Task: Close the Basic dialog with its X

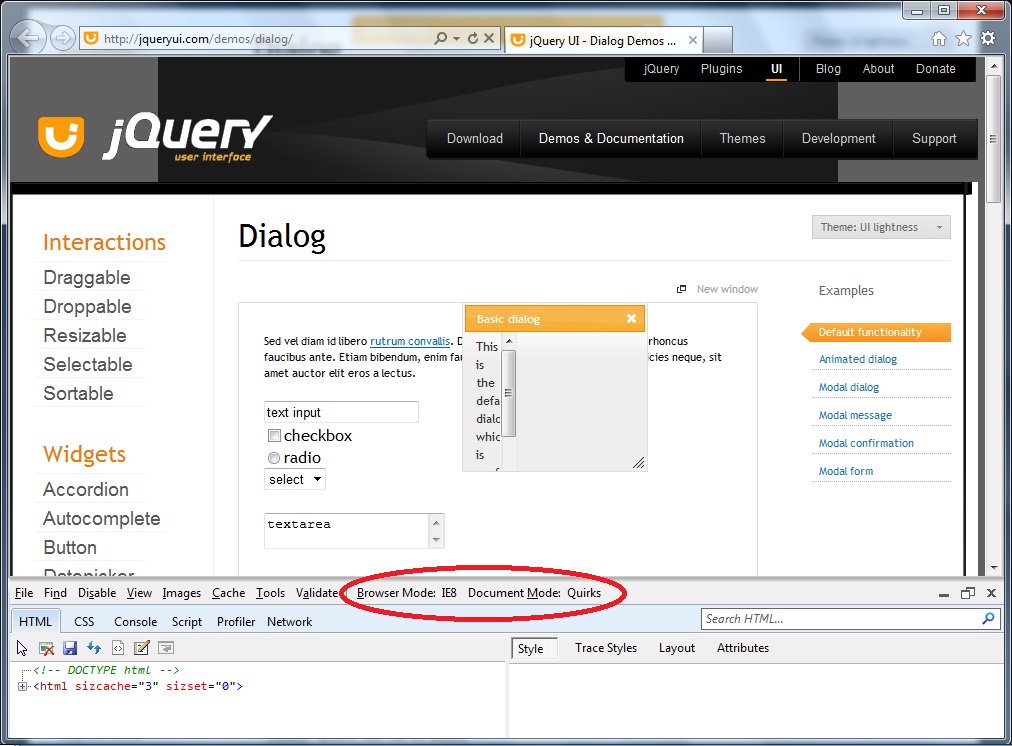Action: click(631, 319)
